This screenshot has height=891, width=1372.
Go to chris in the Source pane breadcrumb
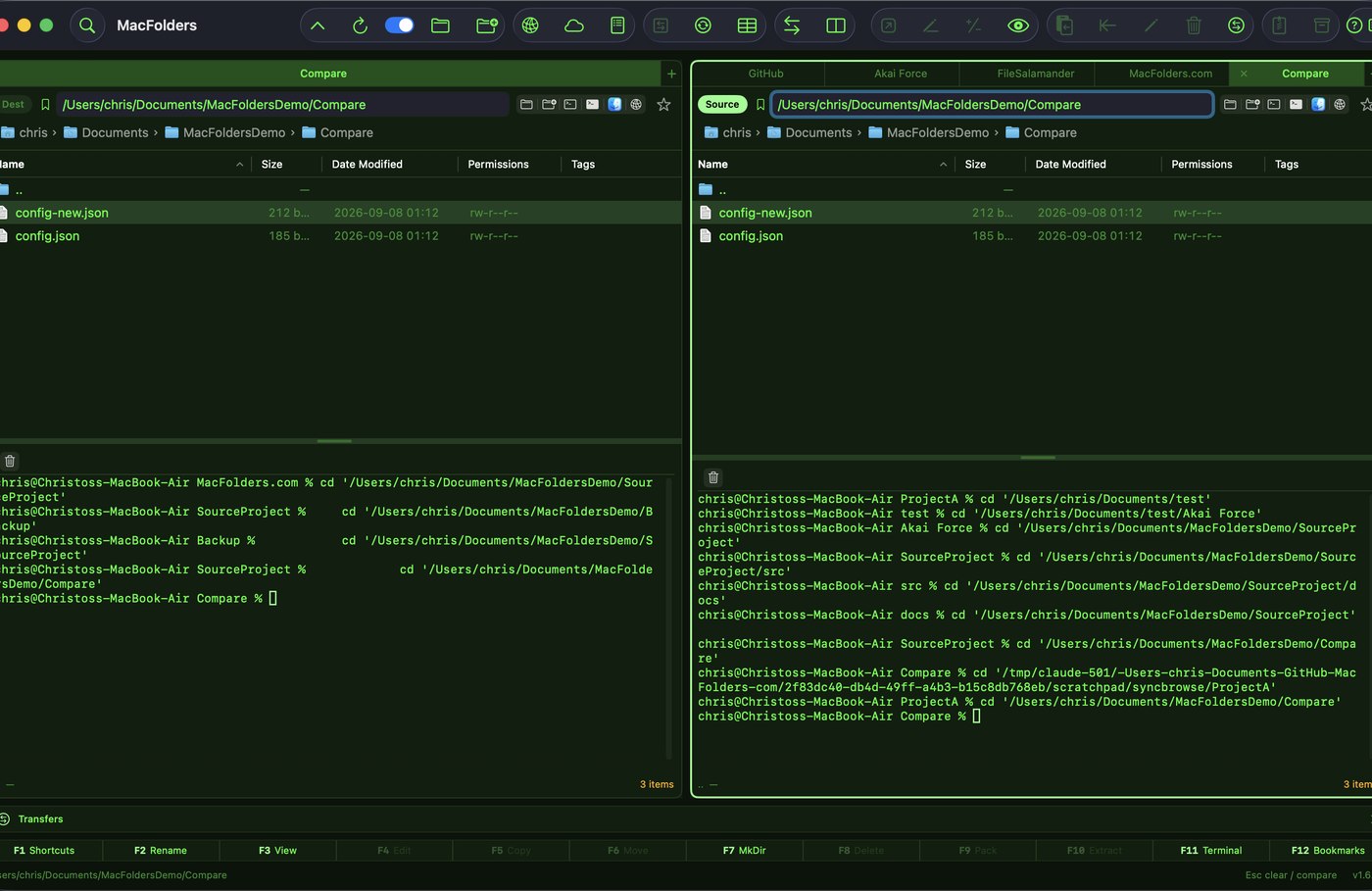(727, 133)
